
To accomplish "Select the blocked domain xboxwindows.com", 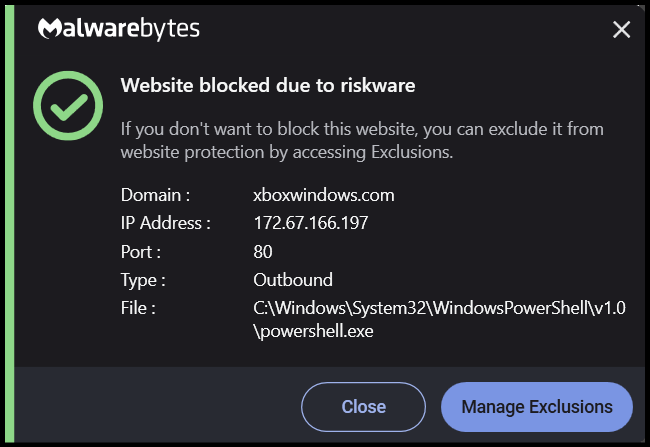I will (324, 194).
